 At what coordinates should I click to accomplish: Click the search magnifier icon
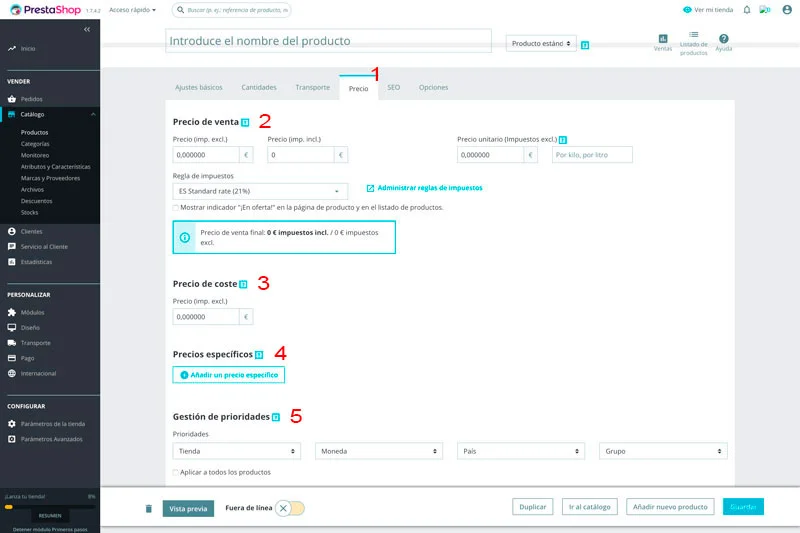coord(181,10)
